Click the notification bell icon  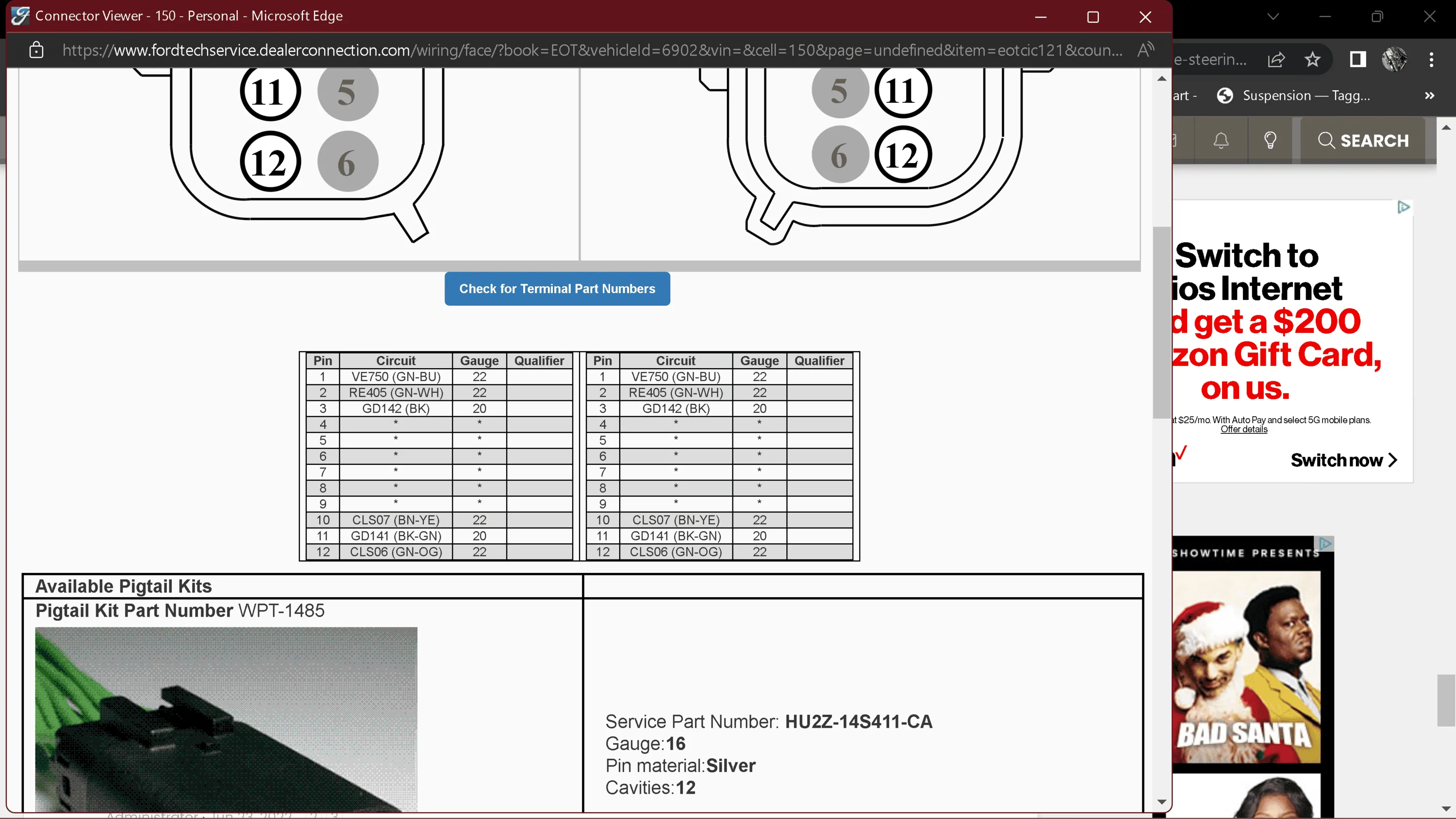pos(1221,140)
